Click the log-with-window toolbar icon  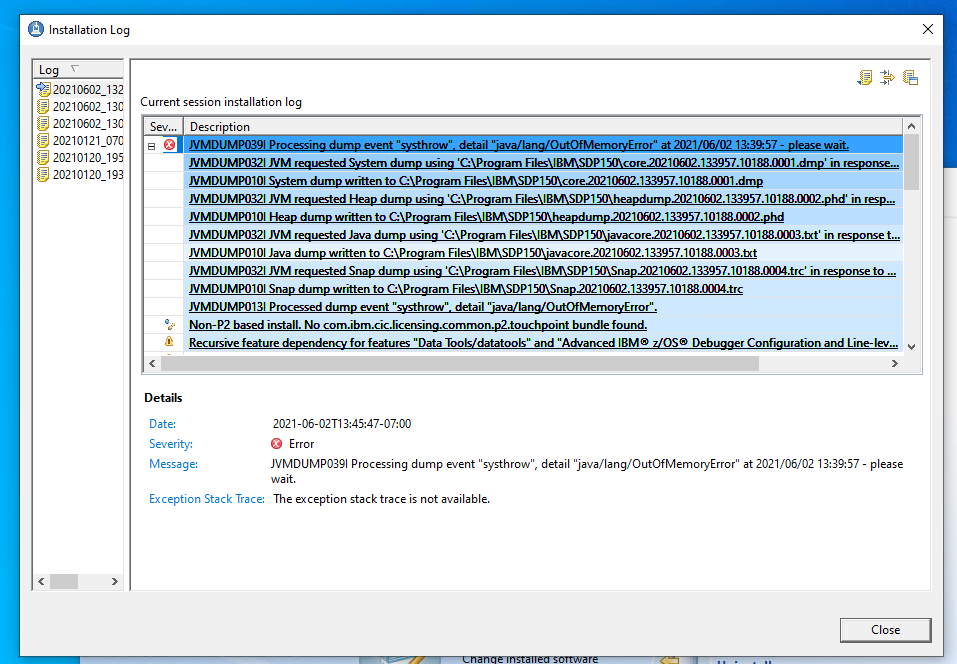(x=911, y=78)
